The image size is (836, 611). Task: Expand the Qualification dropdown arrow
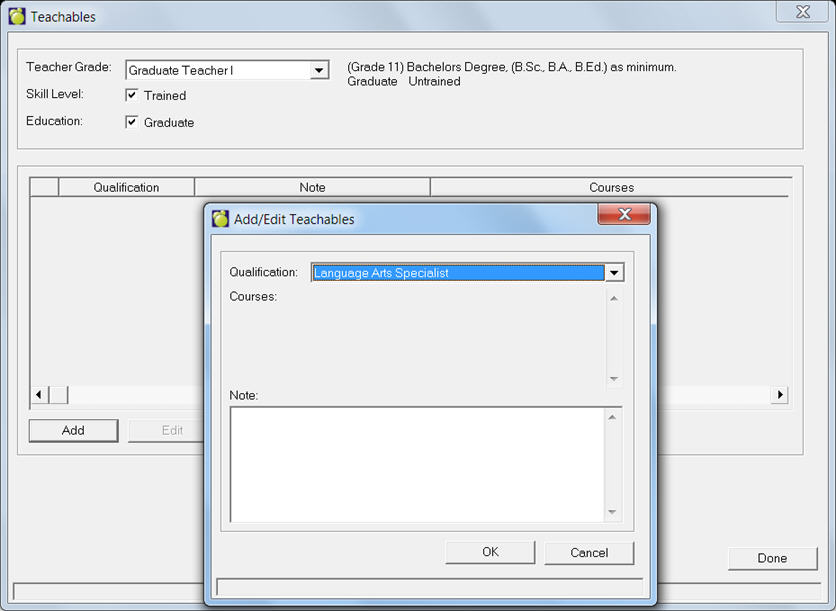point(615,273)
